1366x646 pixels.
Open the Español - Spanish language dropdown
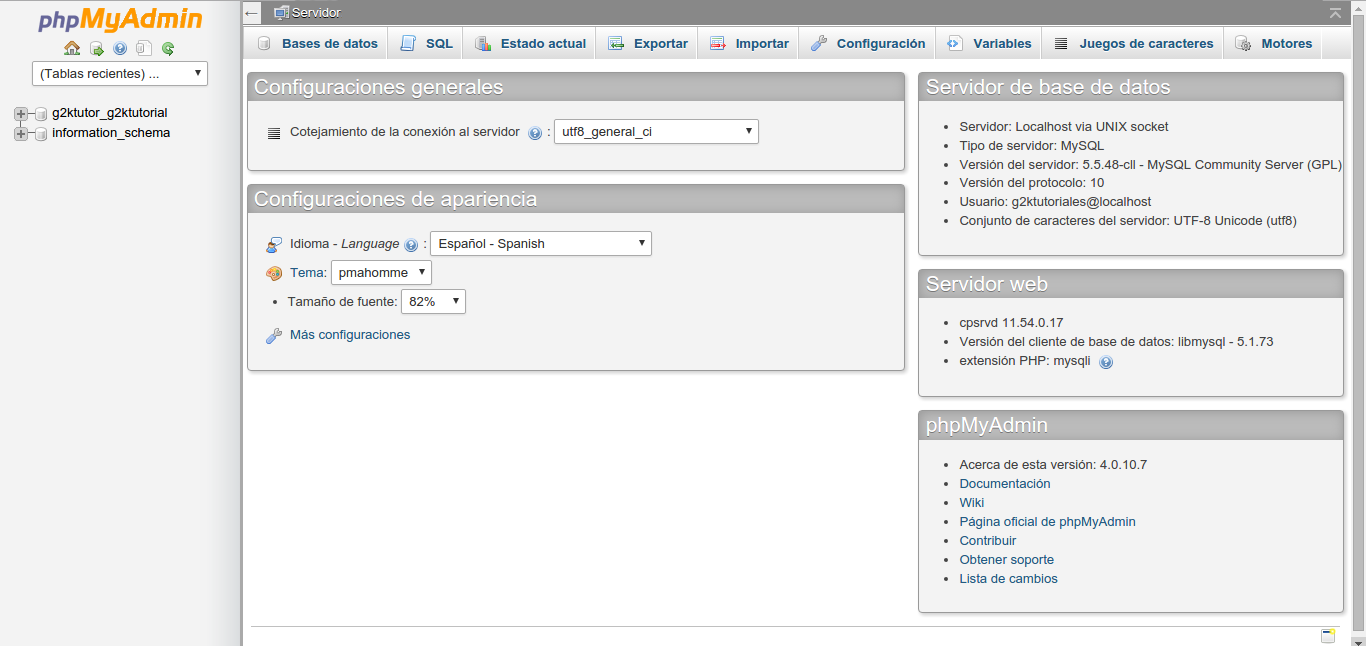coord(541,243)
